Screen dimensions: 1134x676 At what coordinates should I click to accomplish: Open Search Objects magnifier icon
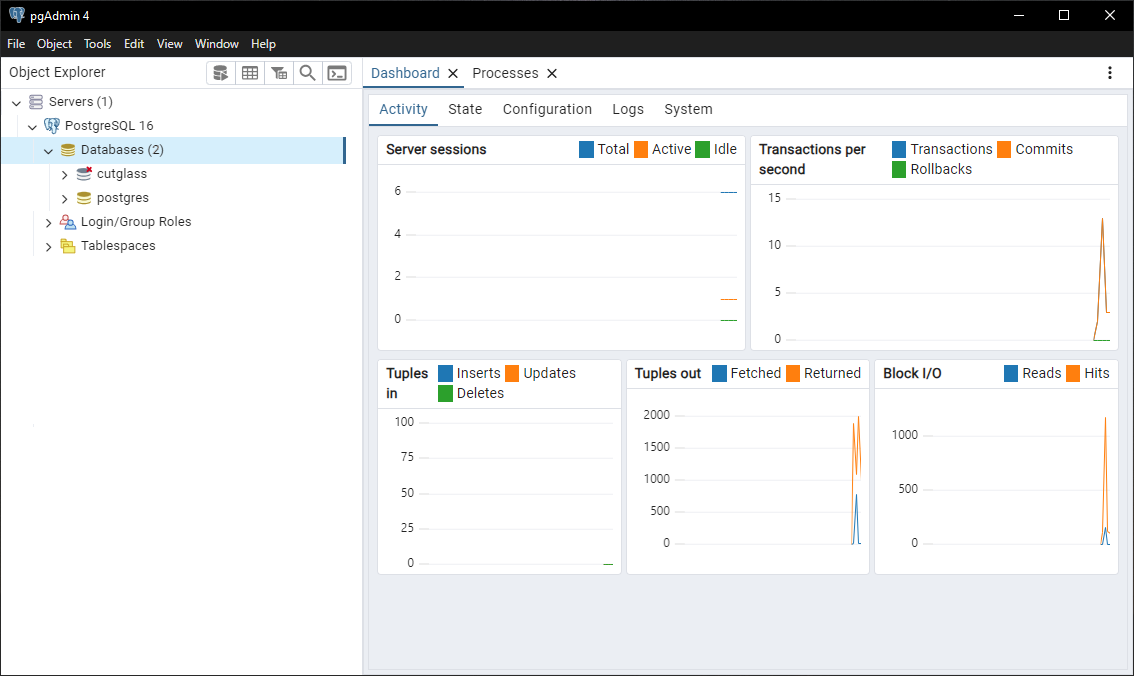click(x=308, y=73)
